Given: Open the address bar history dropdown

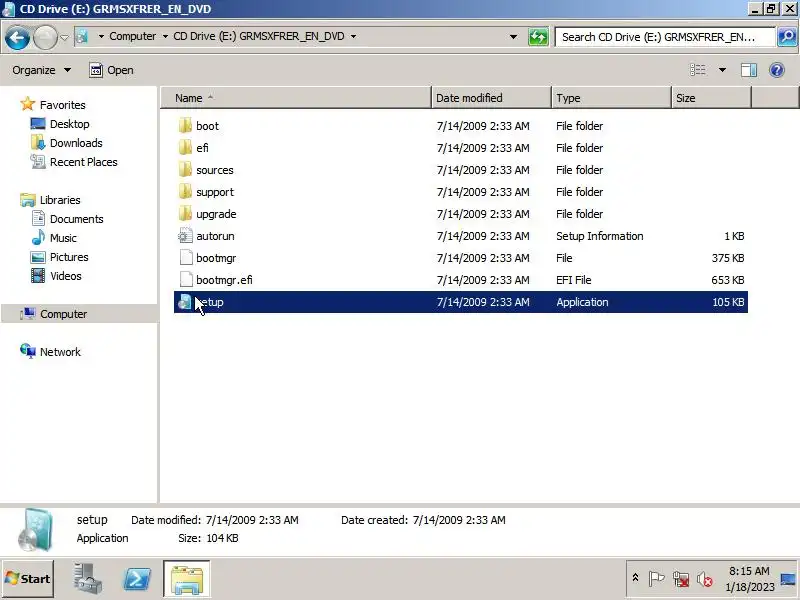Looking at the screenshot, I should (513, 37).
